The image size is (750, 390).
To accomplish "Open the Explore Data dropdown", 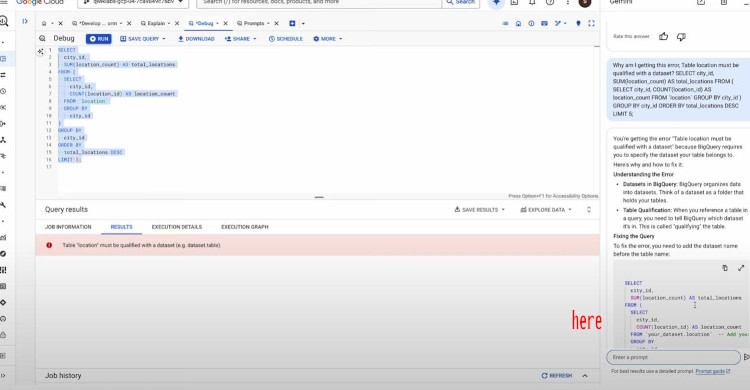I will (546, 210).
